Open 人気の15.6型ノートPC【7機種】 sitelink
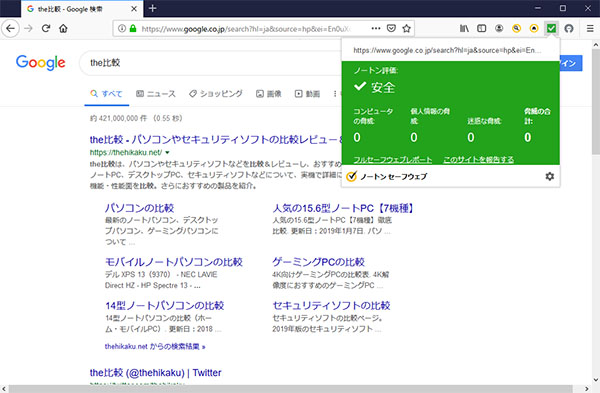Viewport: 600px width, 393px height. tap(343, 208)
